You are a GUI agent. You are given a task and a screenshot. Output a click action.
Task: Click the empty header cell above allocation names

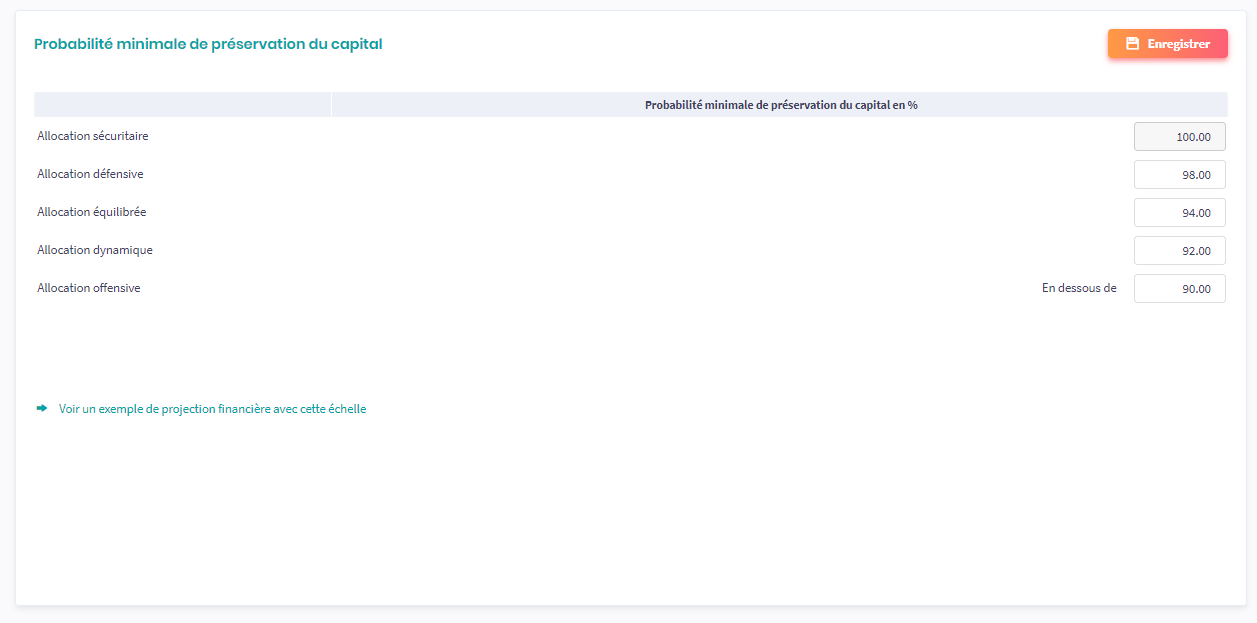(182, 105)
